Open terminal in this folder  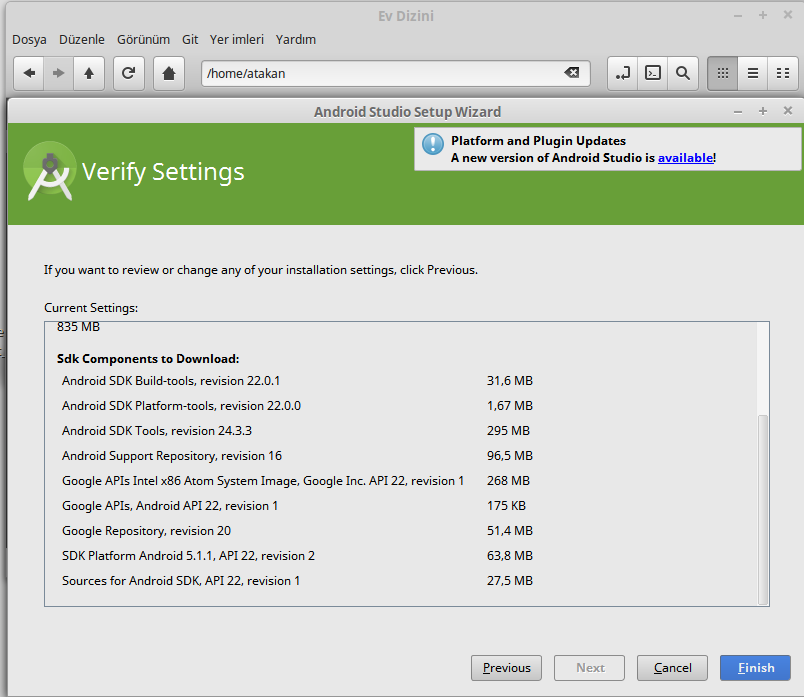(653, 73)
